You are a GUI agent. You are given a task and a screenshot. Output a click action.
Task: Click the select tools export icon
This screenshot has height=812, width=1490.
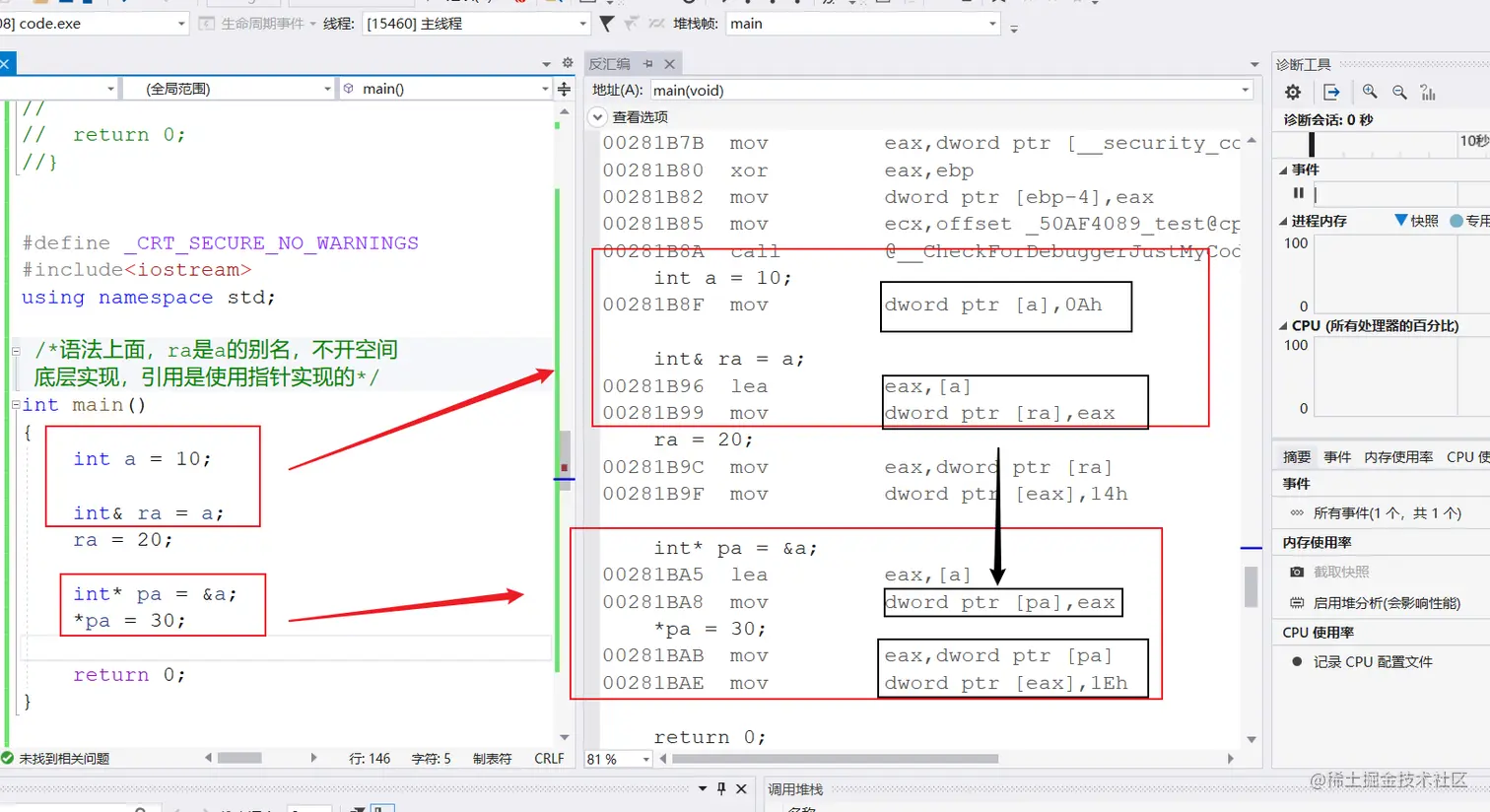[1331, 92]
